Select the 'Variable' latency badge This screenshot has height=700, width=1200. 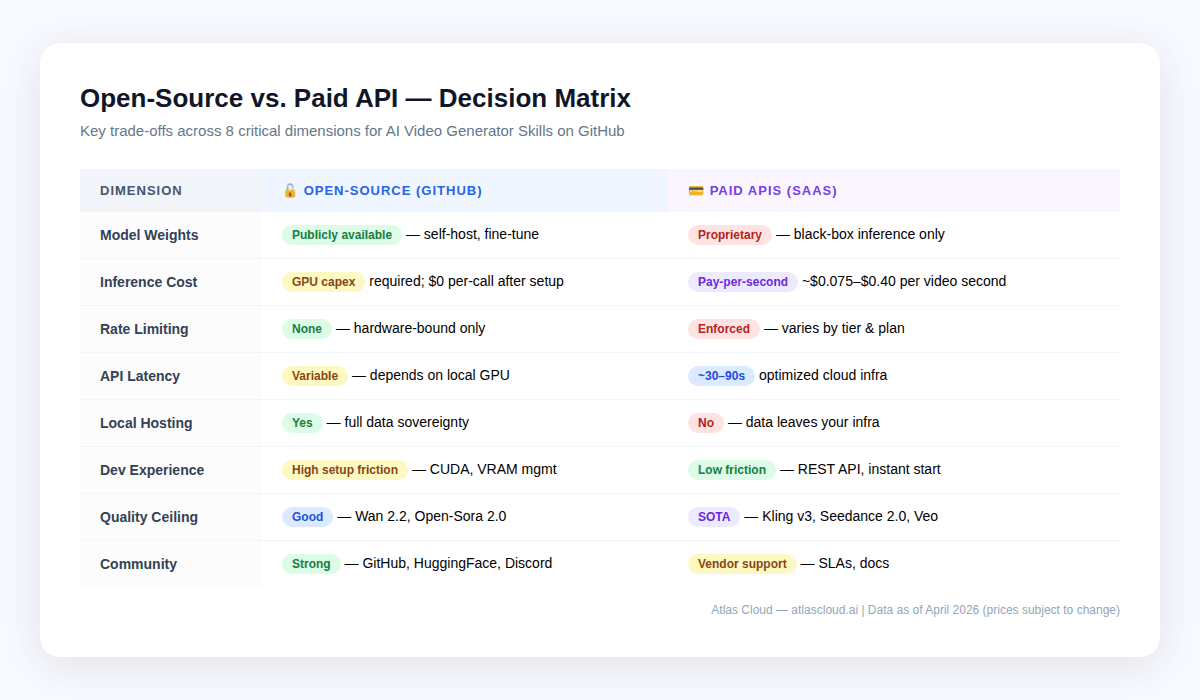click(314, 376)
